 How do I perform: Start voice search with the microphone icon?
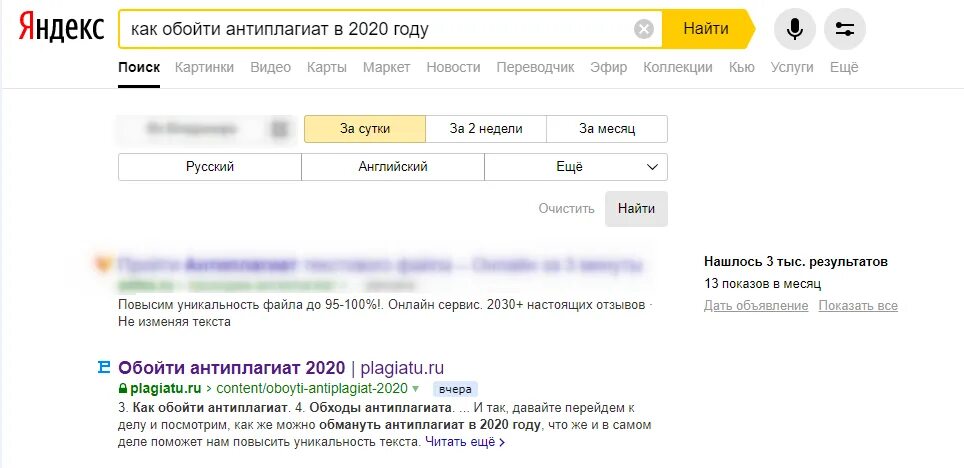[795, 29]
